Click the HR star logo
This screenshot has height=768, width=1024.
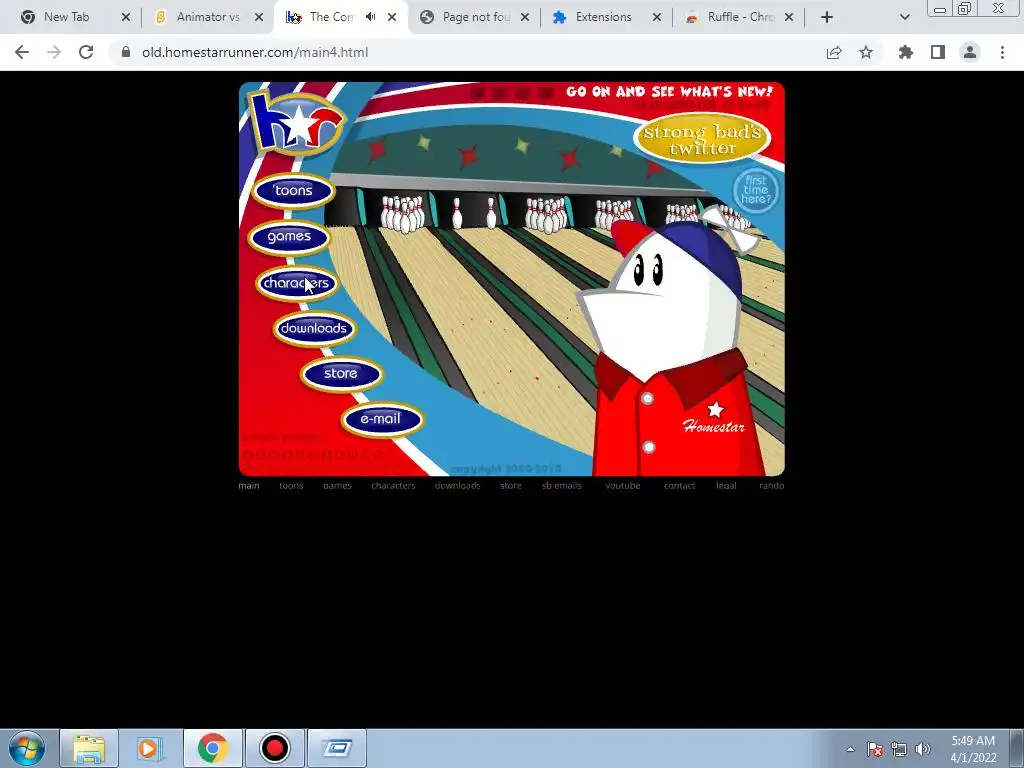(x=296, y=123)
